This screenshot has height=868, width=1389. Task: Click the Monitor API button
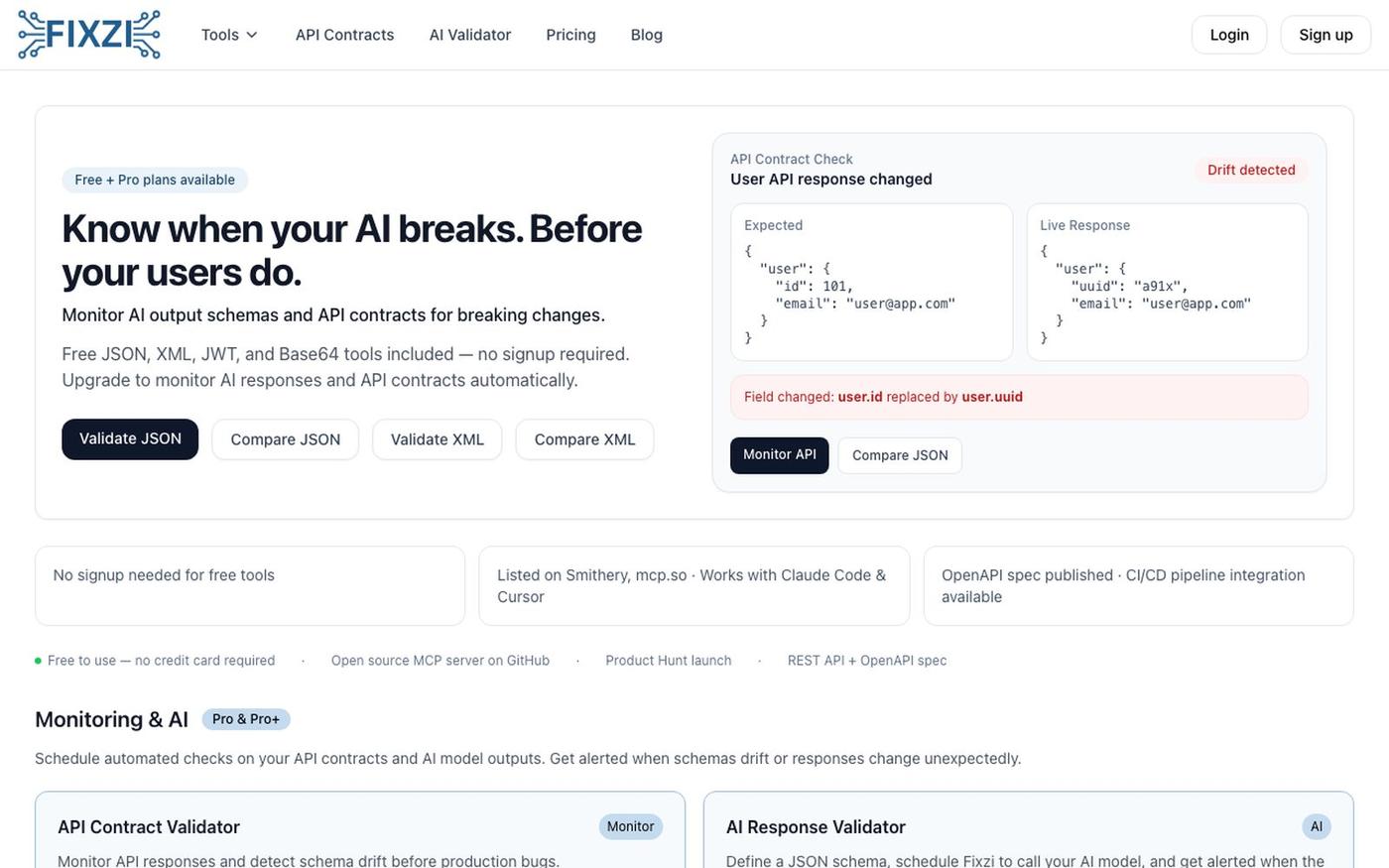click(780, 455)
